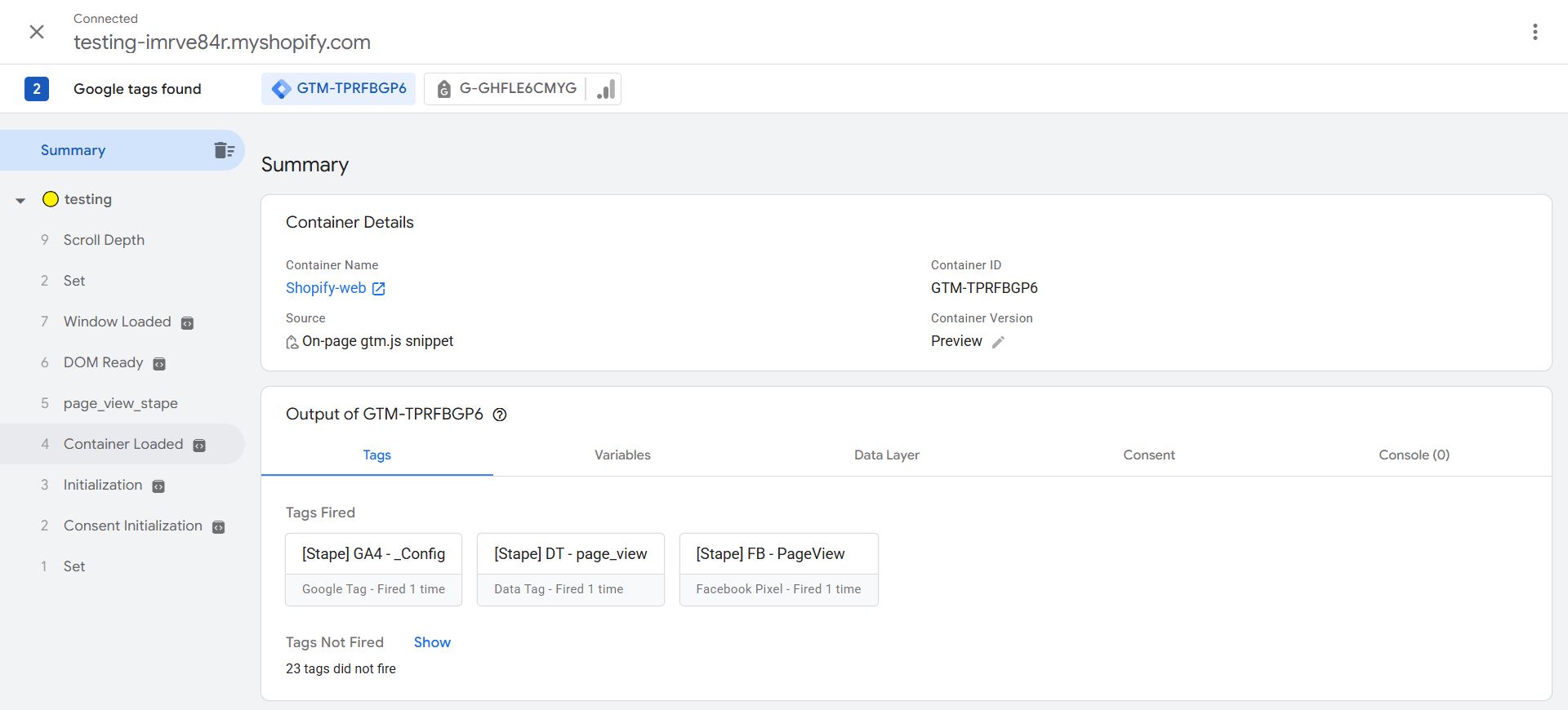
Task: Switch to the Tags tab
Action: [376, 455]
